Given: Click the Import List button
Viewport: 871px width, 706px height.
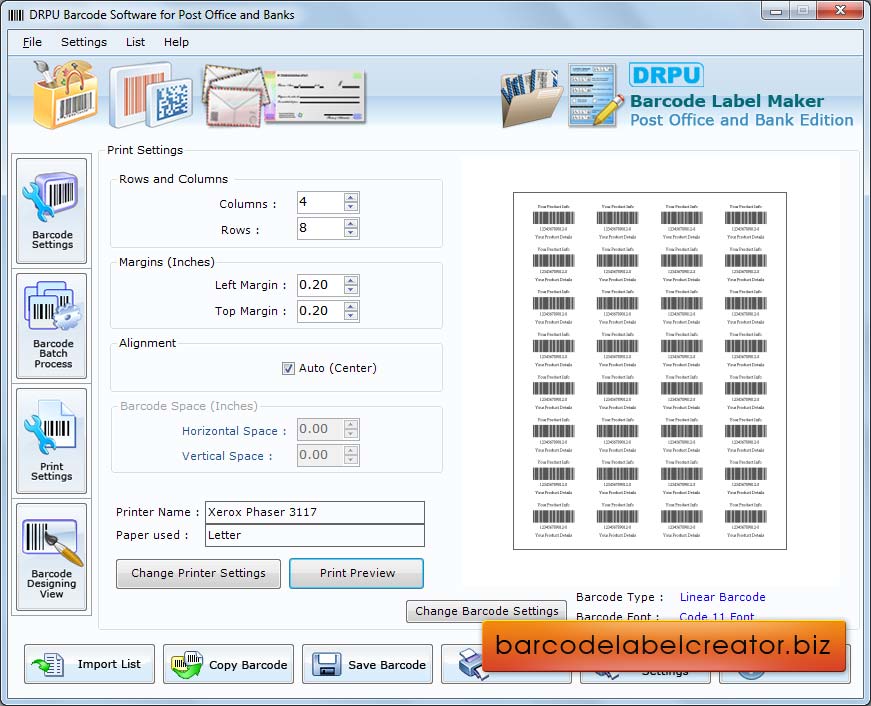Looking at the screenshot, I should click(x=89, y=664).
